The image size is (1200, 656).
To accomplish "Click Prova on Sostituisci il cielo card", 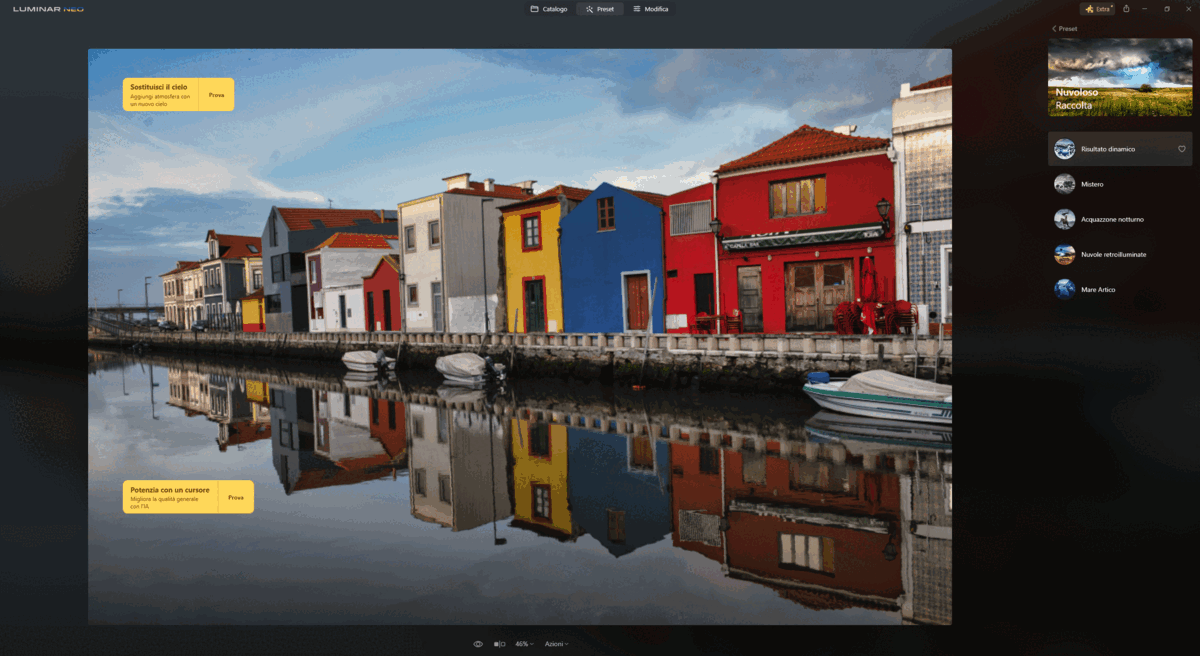I will click(216, 95).
